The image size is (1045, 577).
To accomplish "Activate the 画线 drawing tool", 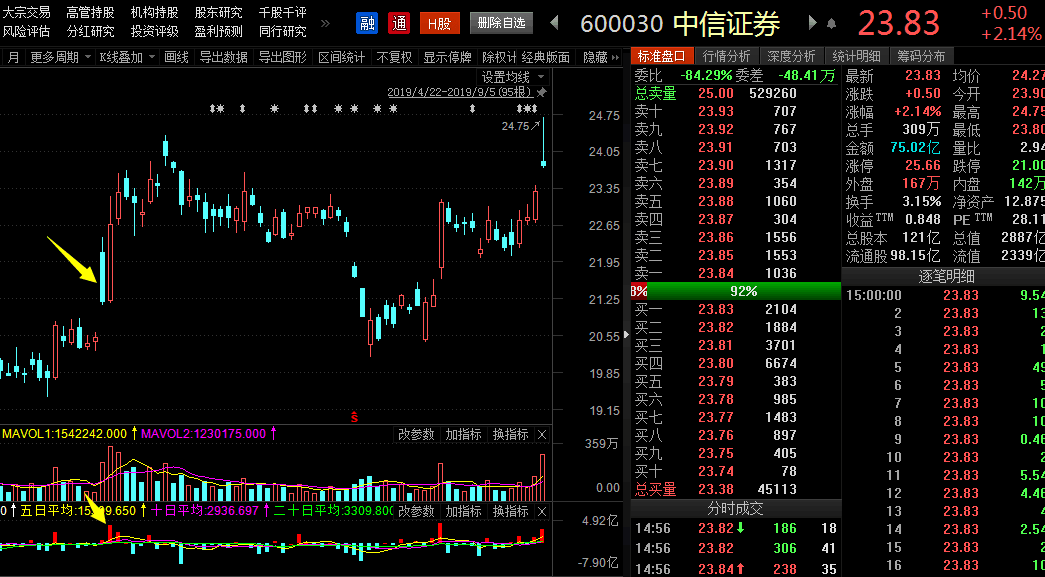I will [176, 57].
